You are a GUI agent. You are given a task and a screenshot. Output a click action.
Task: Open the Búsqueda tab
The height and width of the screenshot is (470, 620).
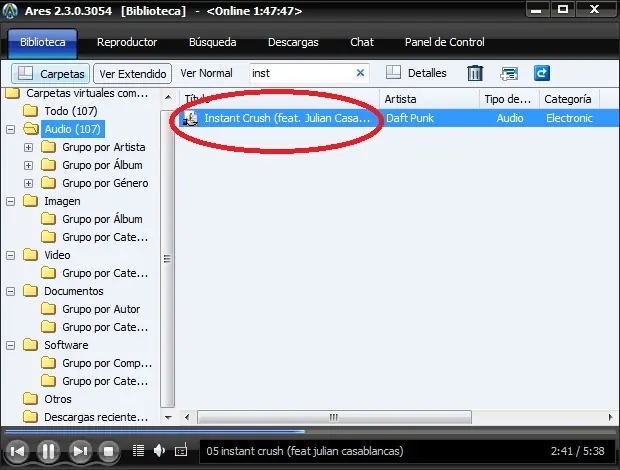[212, 42]
